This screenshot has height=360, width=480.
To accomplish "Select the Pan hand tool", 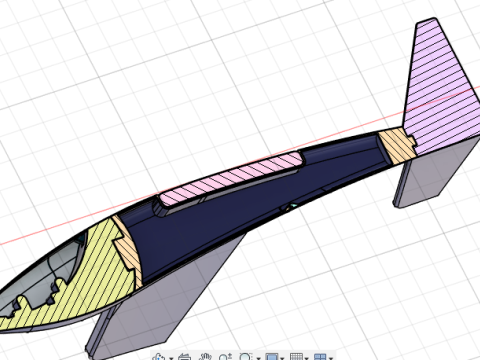I will pos(205,357).
